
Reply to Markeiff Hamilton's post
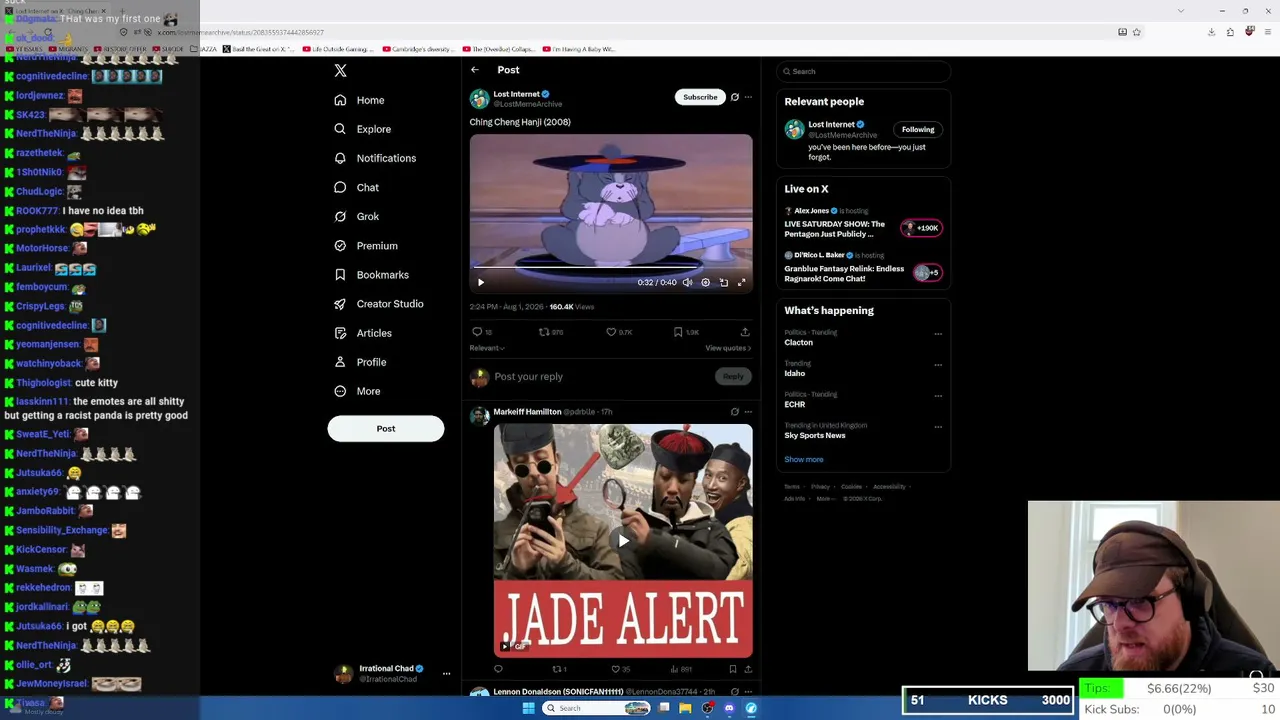498,669
